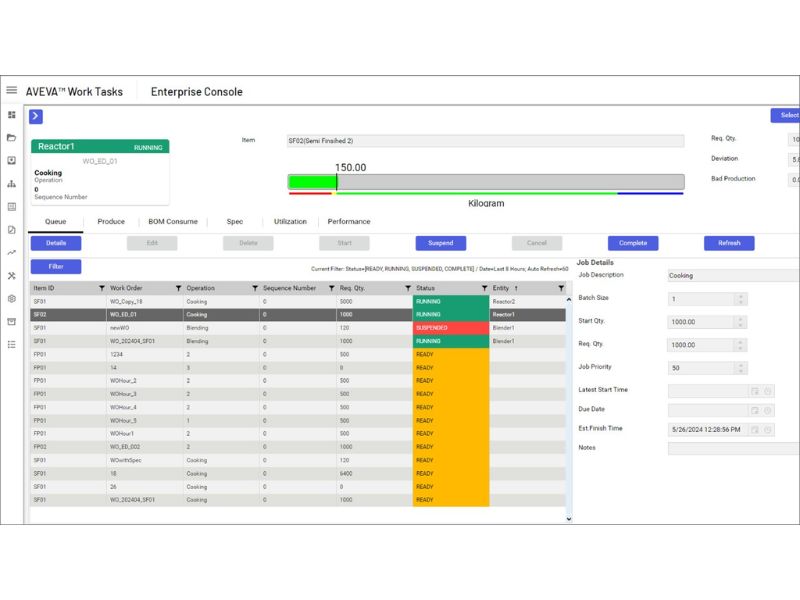This screenshot has height=600, width=800.
Task: Open the Status column filter
Action: 484,288
